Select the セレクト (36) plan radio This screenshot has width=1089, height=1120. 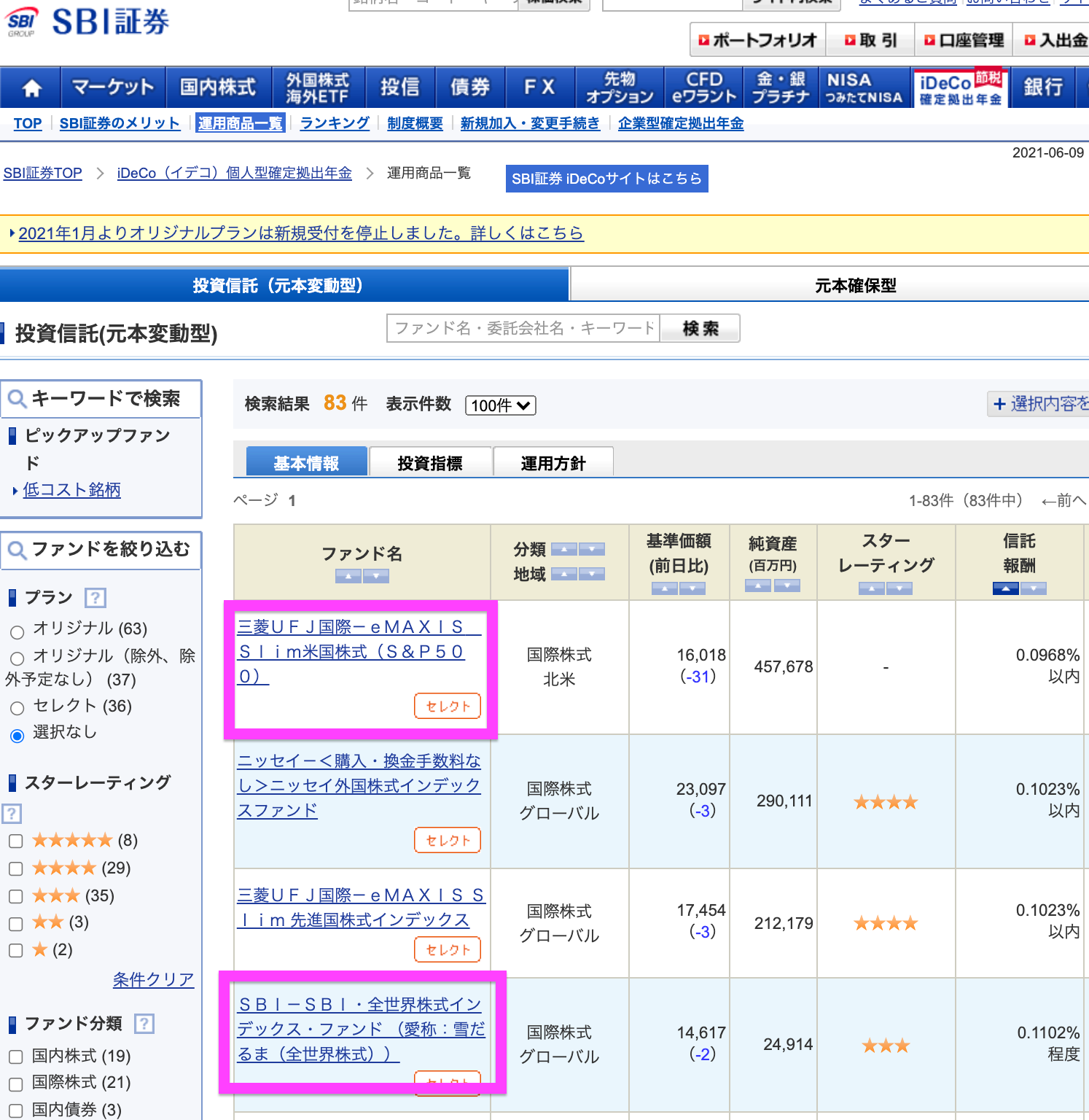coord(17,707)
